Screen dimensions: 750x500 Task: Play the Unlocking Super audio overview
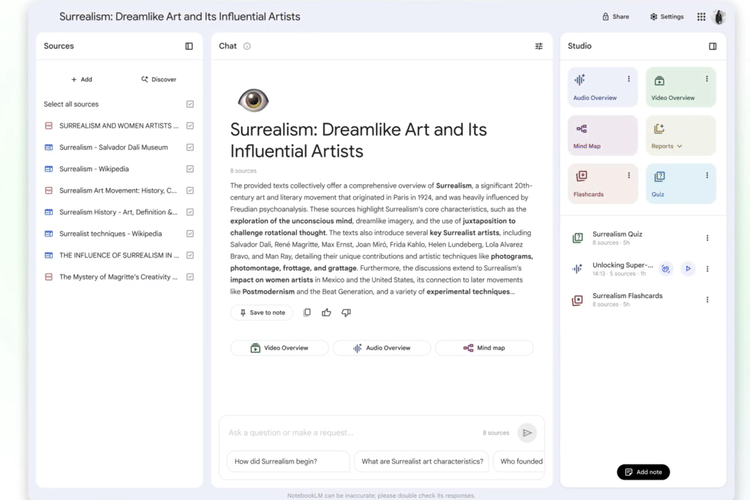click(688, 268)
